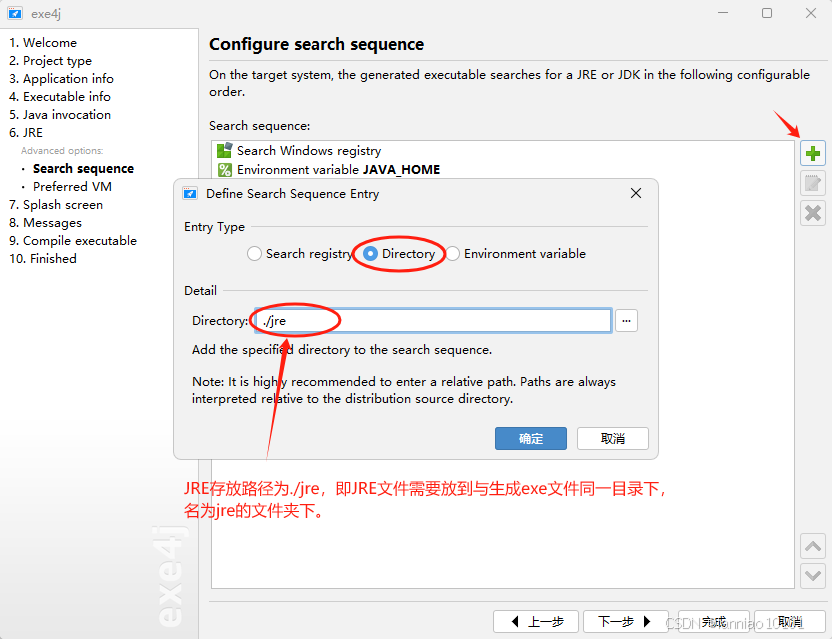This screenshot has width=832, height=639.
Task: Click the 完成 finish button
Action: (714, 621)
